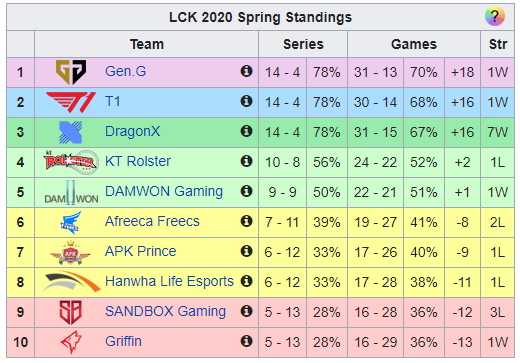
Task: Open the Griffin team link
Action: click(123, 341)
